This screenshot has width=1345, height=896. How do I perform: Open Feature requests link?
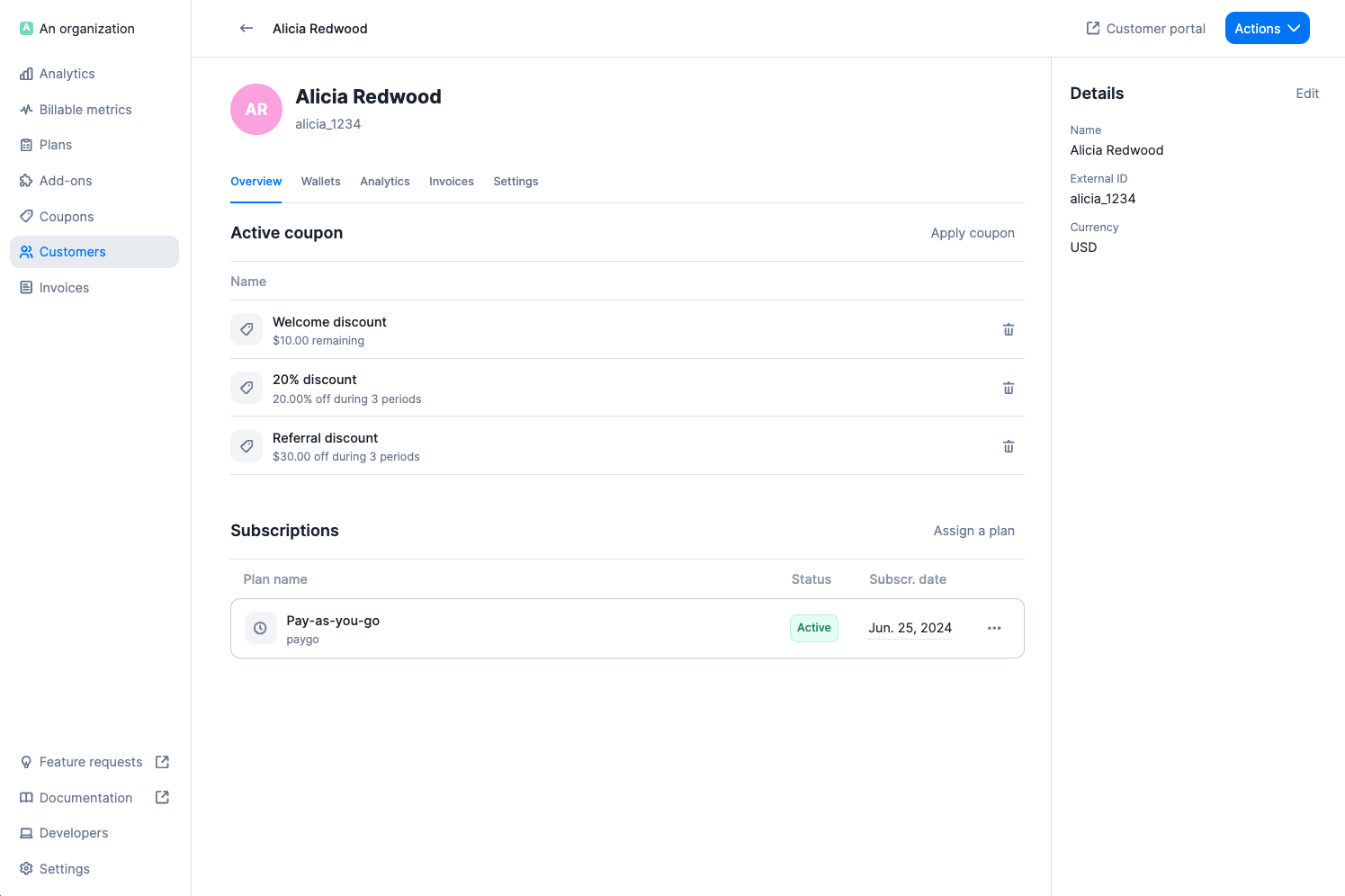click(94, 762)
